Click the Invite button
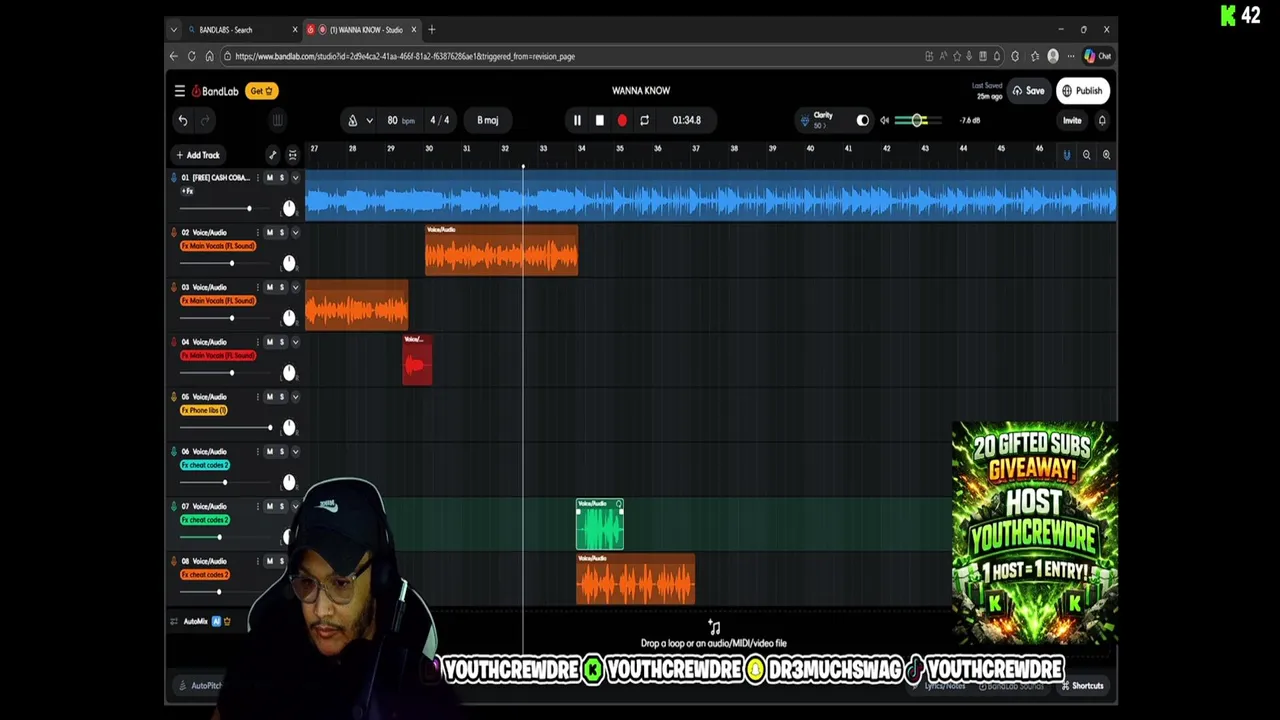 [1072, 120]
